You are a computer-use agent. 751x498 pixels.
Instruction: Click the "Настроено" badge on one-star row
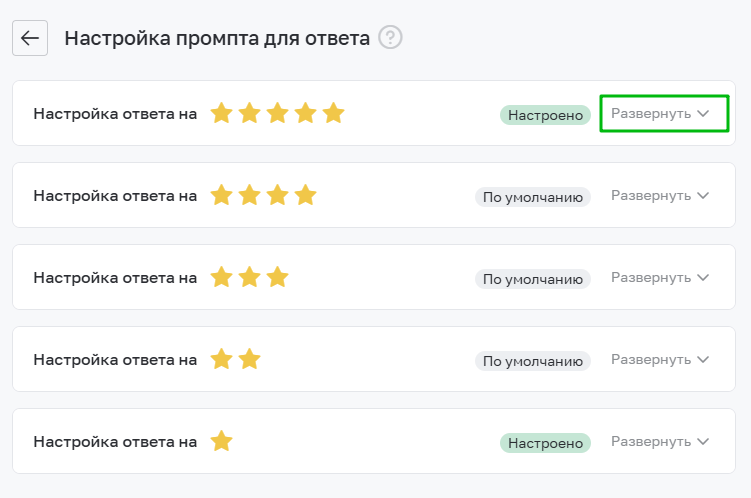point(545,442)
